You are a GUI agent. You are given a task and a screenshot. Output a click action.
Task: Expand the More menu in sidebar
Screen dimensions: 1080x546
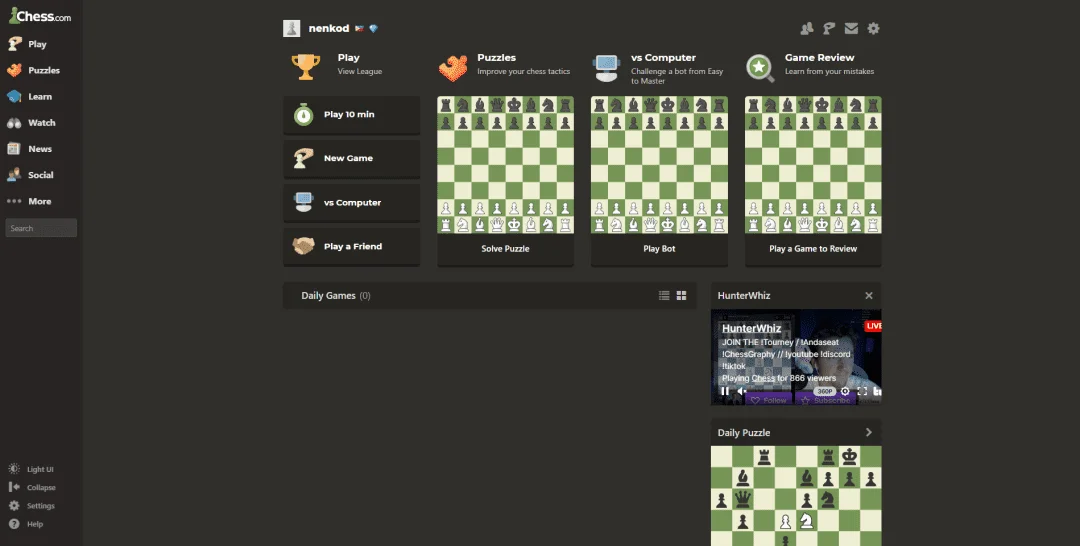41,201
